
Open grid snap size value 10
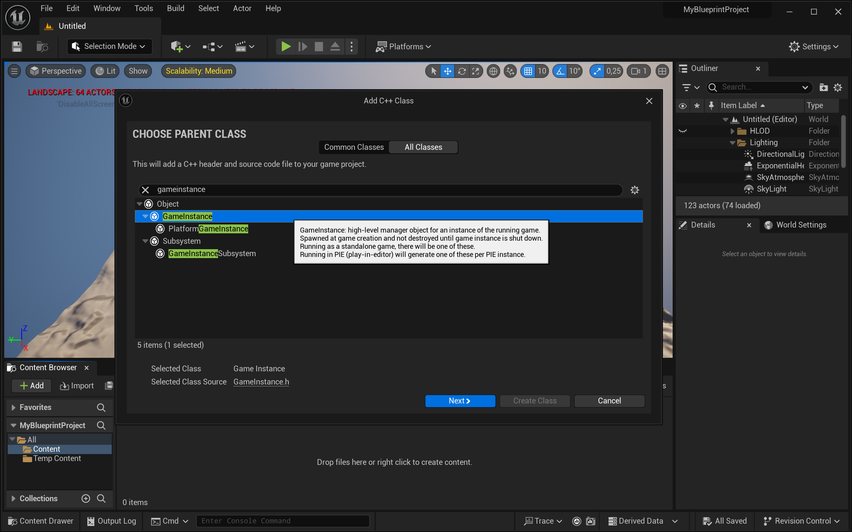pyautogui.click(x=542, y=71)
